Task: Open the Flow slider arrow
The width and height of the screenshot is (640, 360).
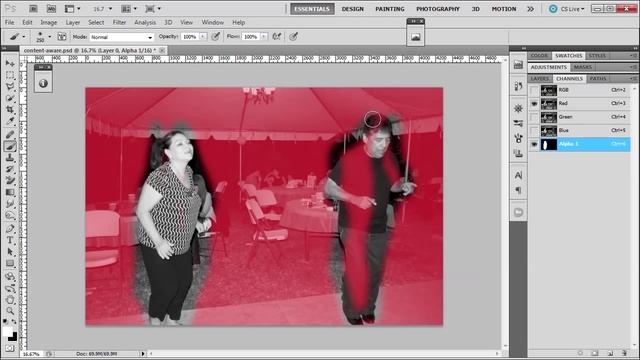Action: 264,37
